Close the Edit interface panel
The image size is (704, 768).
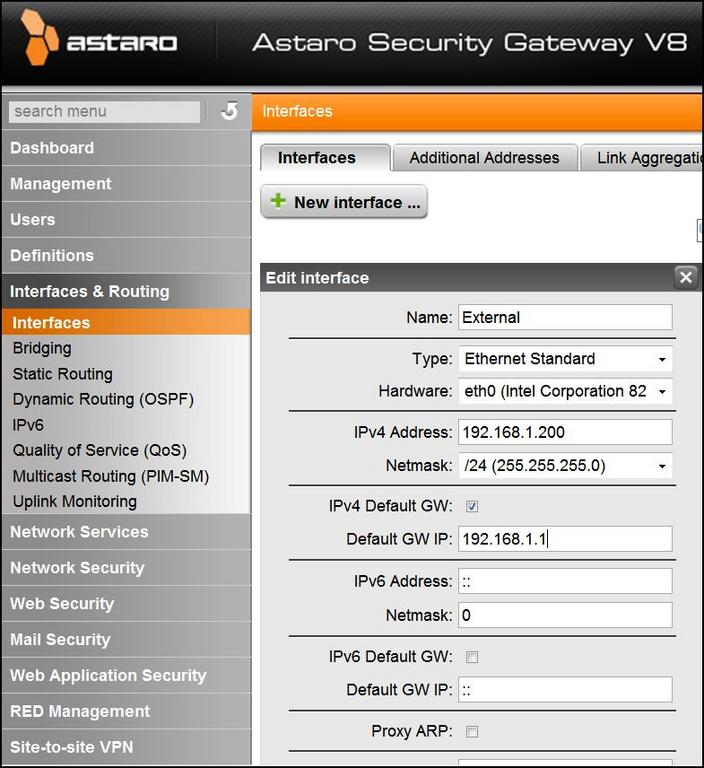coord(685,278)
